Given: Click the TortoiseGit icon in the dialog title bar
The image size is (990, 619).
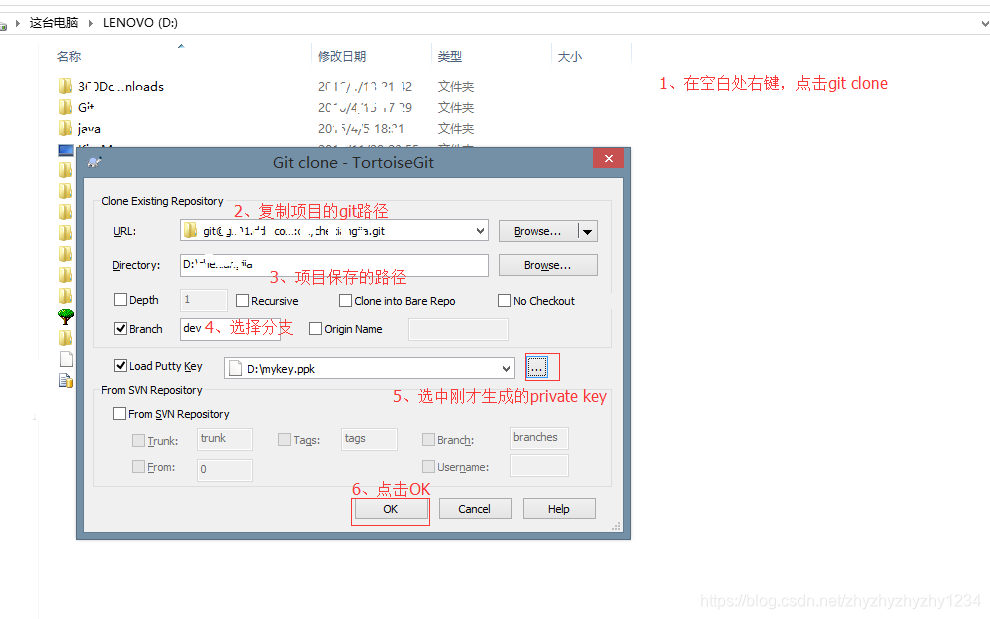Looking at the screenshot, I should tap(95, 162).
